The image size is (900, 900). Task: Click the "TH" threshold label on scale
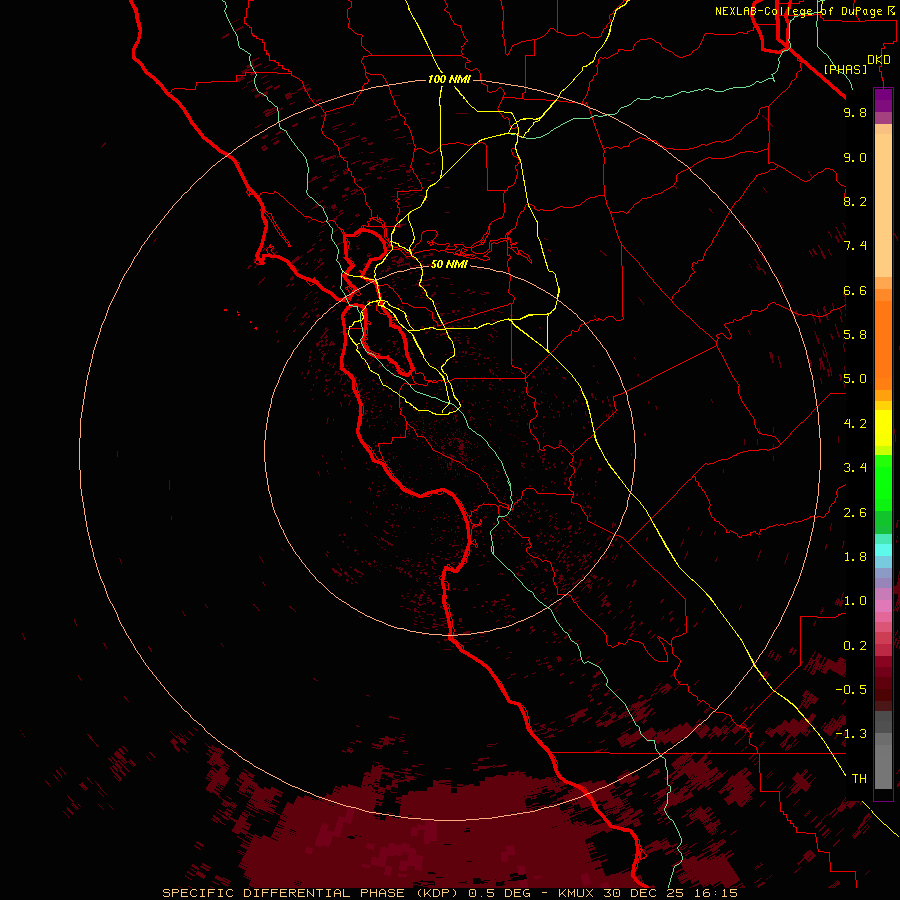click(859, 779)
